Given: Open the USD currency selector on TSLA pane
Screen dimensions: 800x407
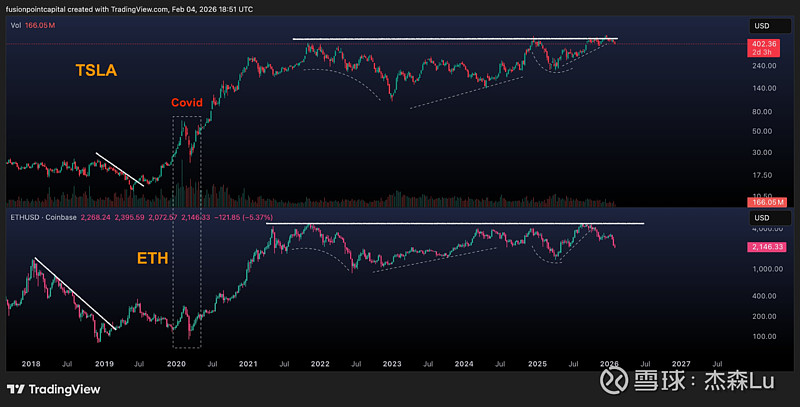Looking at the screenshot, I should pyautogui.click(x=769, y=26).
